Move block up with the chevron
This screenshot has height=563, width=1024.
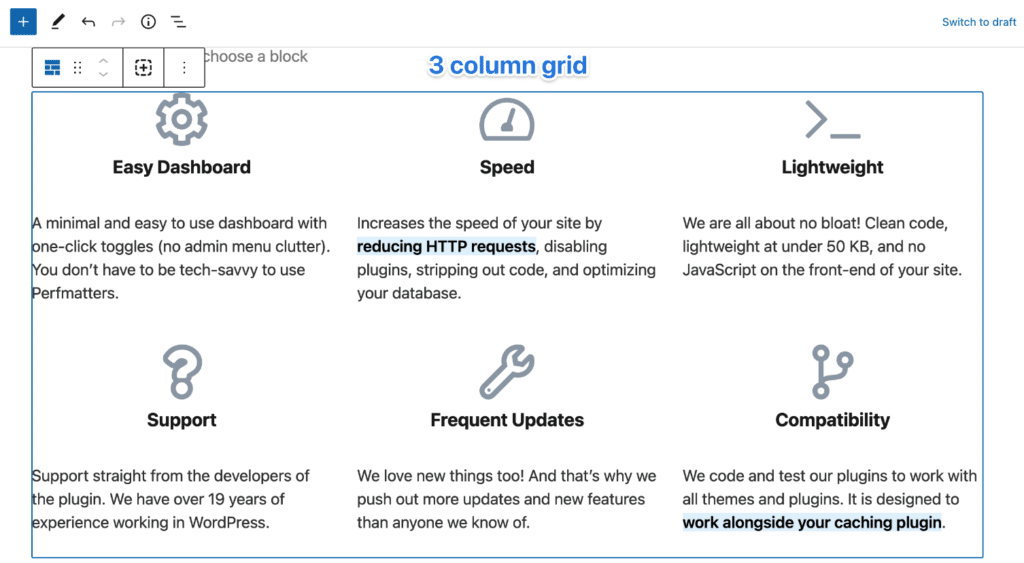[x=103, y=61]
